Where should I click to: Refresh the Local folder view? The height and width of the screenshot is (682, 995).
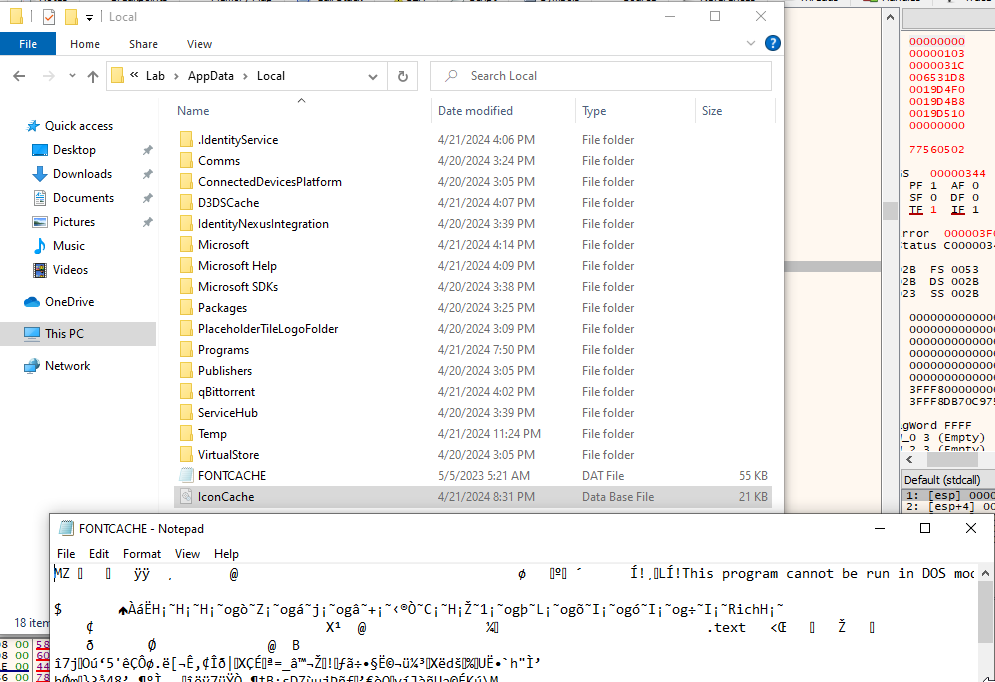[402, 76]
